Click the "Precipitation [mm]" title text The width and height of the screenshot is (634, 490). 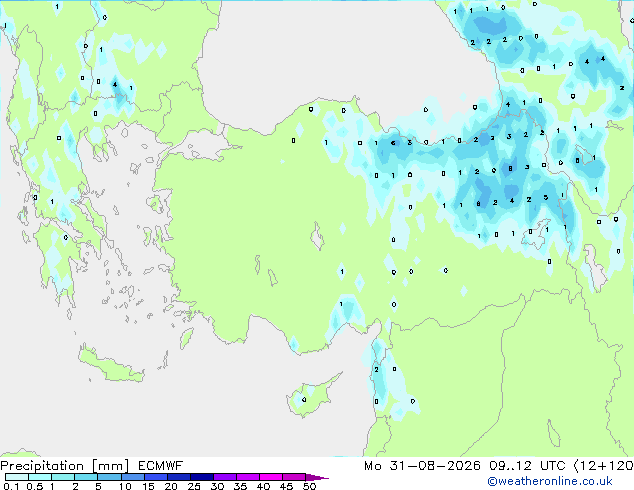[65, 466]
